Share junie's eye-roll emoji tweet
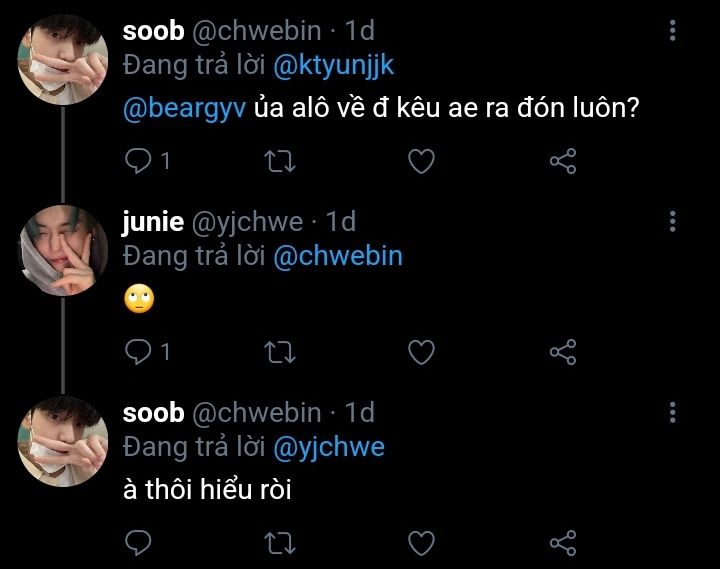Viewport: 720px width, 569px height. 564,352
